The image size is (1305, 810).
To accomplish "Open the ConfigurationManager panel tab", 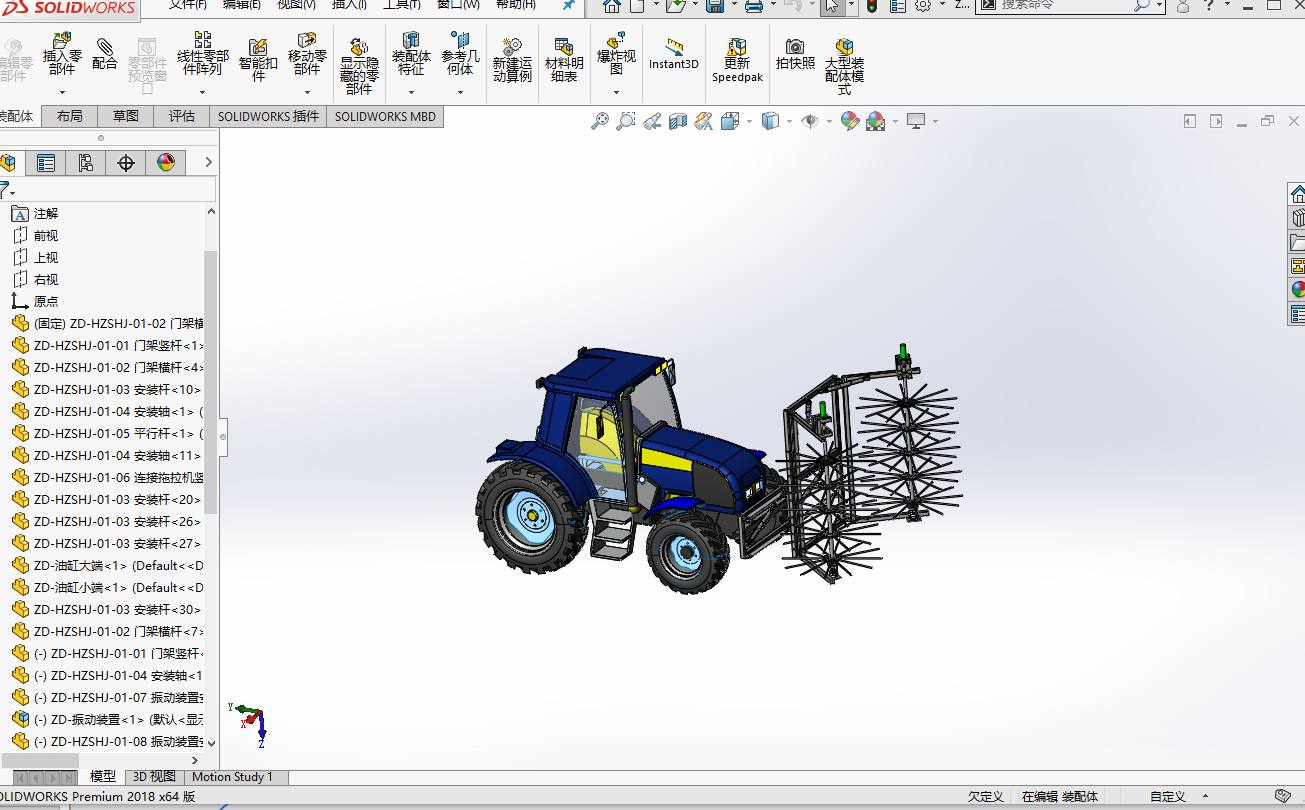I will pyautogui.click(x=86, y=163).
